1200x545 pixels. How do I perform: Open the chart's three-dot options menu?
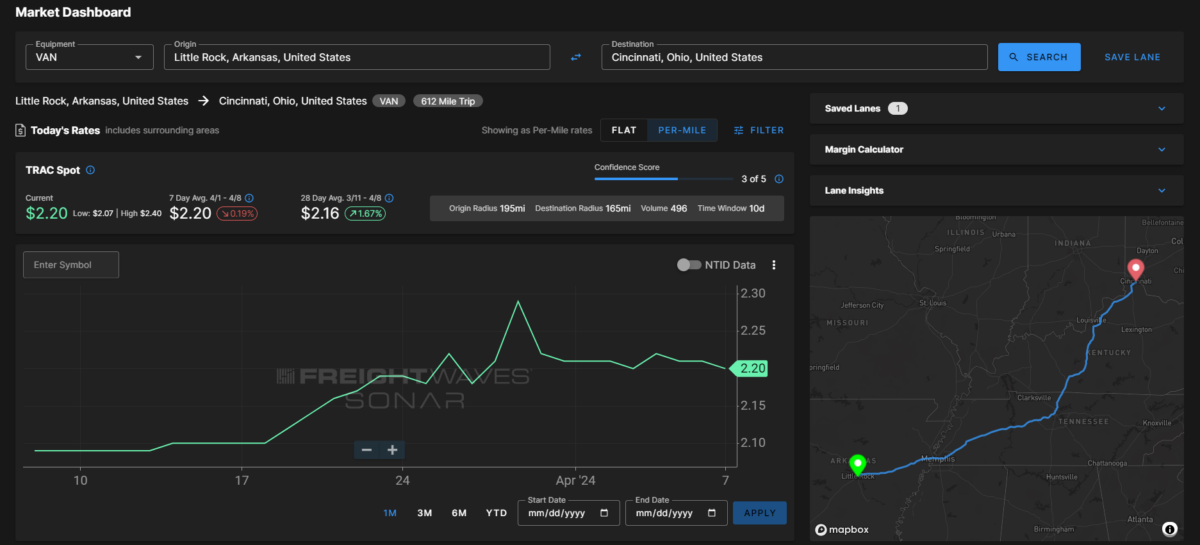(773, 265)
